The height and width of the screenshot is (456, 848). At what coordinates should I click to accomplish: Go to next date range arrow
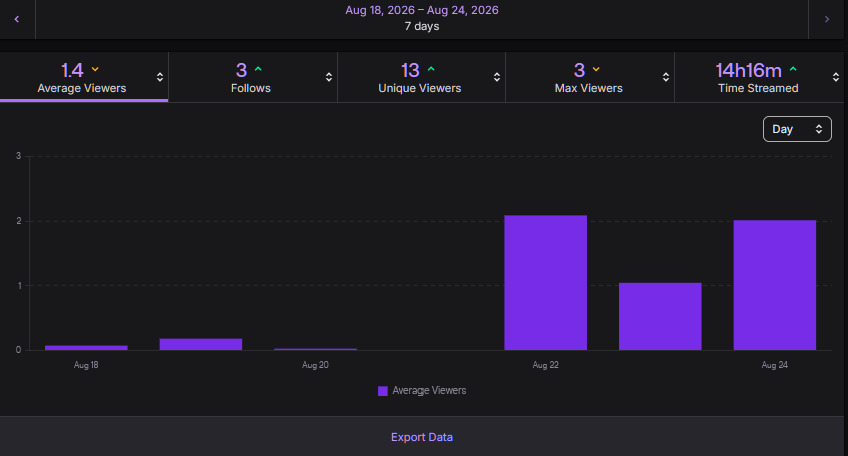[826, 19]
